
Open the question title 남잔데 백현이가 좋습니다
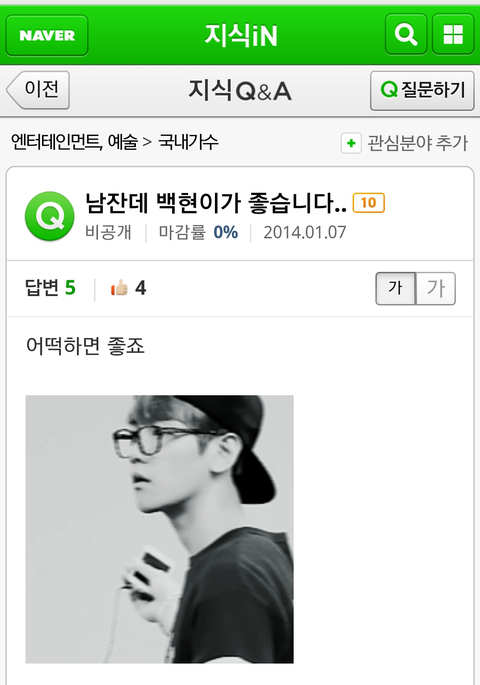pos(216,203)
